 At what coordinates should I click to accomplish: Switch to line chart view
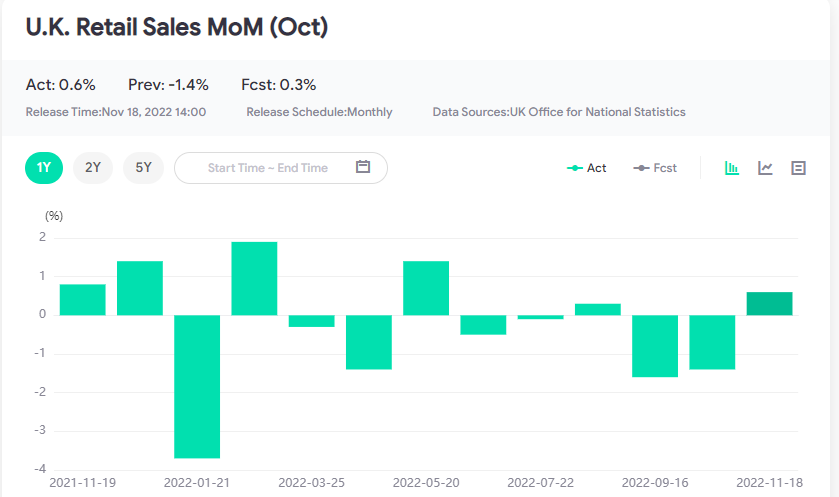click(765, 168)
